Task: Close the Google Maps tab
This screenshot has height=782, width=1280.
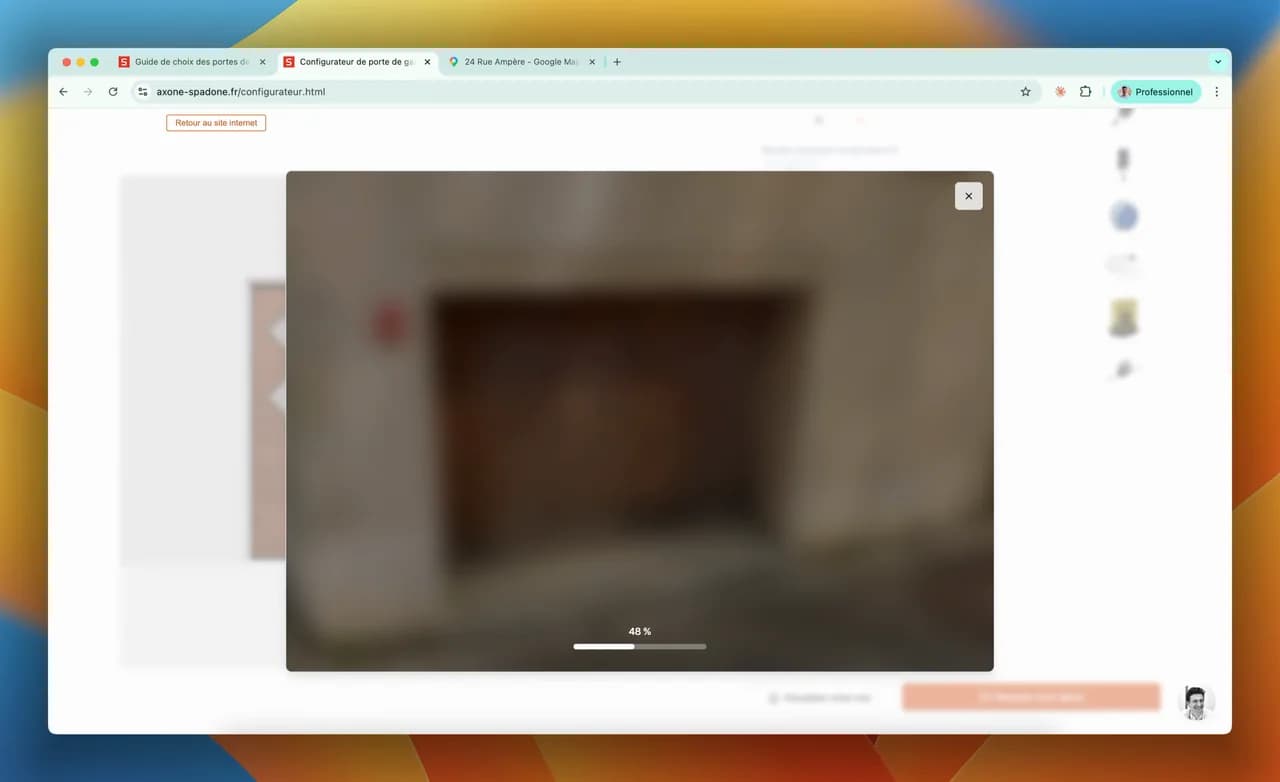Action: [x=592, y=62]
